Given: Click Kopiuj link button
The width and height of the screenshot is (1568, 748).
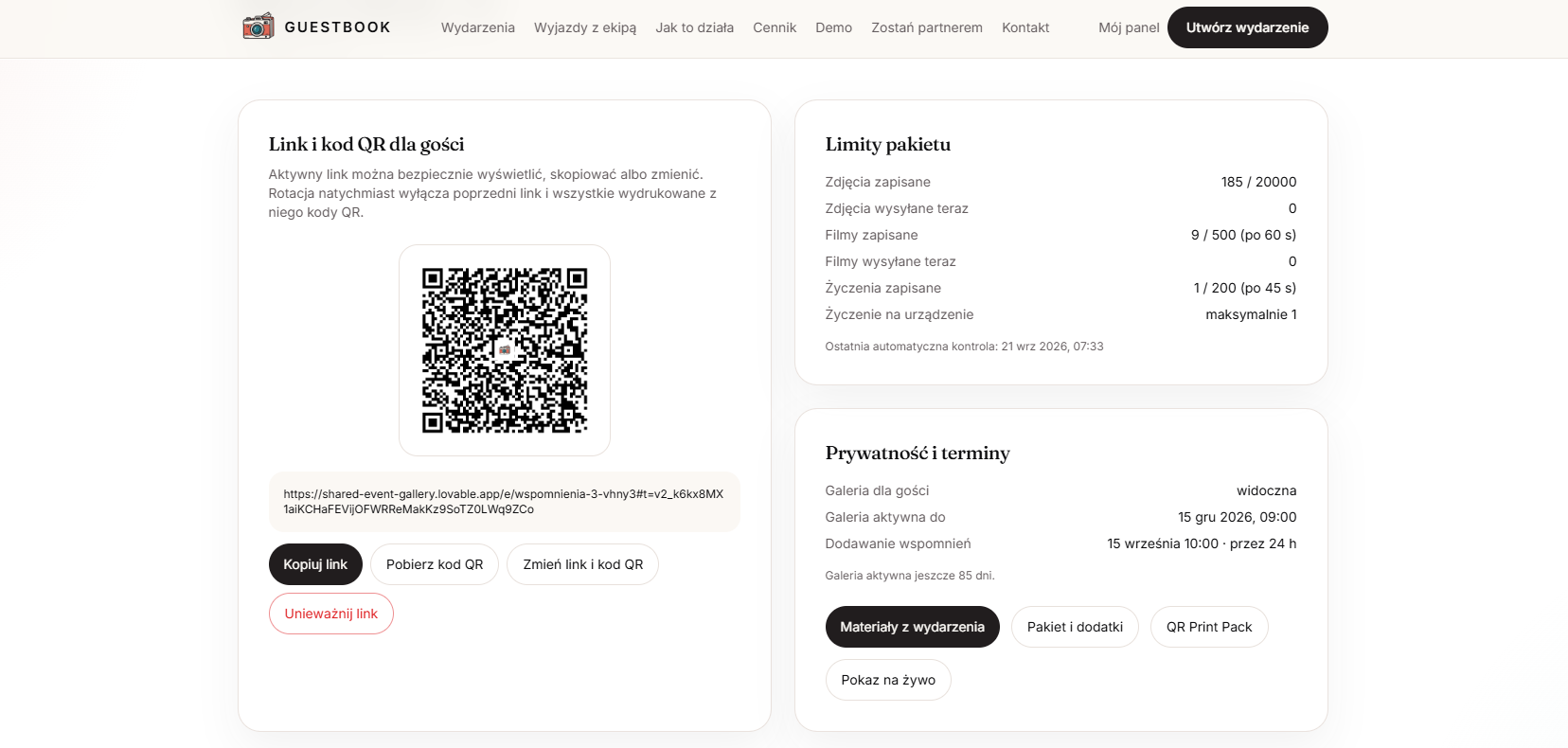Looking at the screenshot, I should [315, 564].
